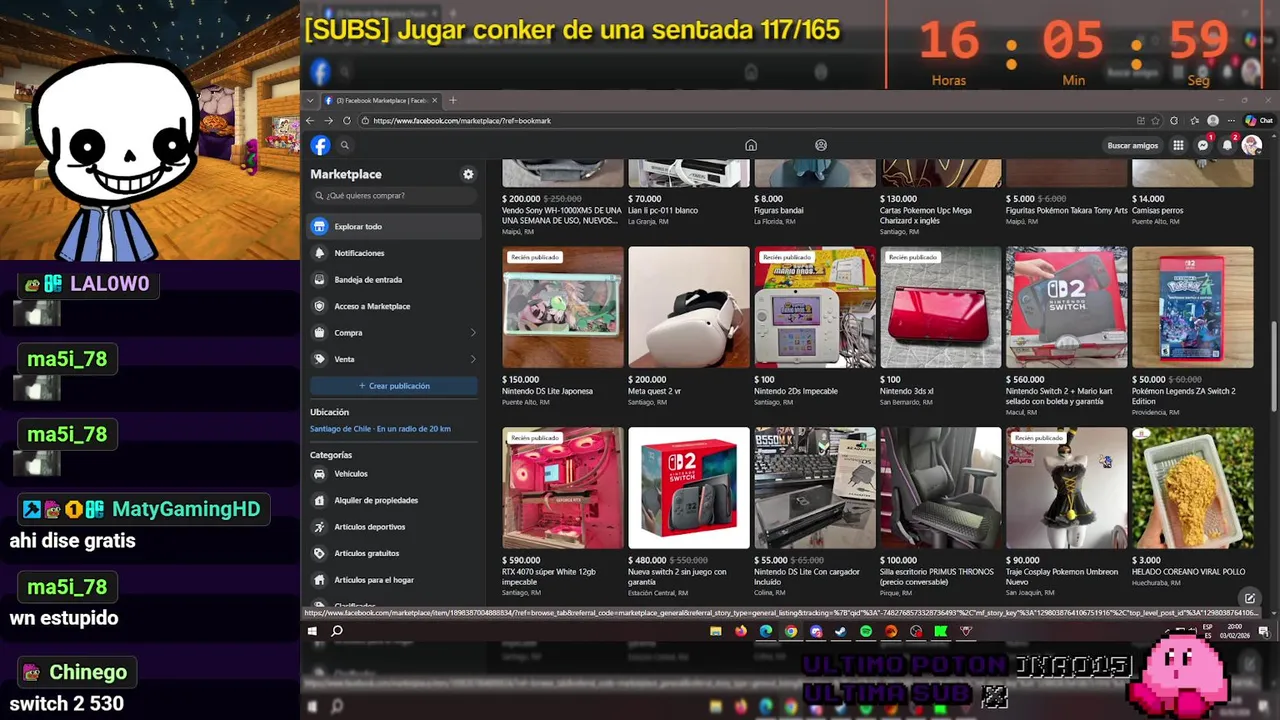Open Silla escritorio PRIMUS THRONOS listing
The width and height of the screenshot is (1280, 720).
[941, 488]
